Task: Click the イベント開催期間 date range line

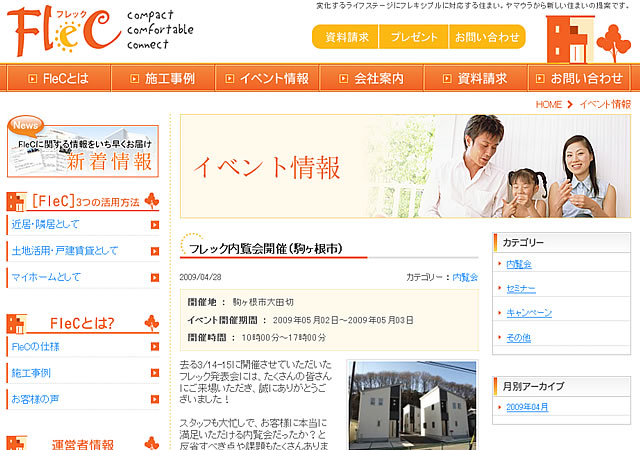Action: pyautogui.click(x=300, y=320)
